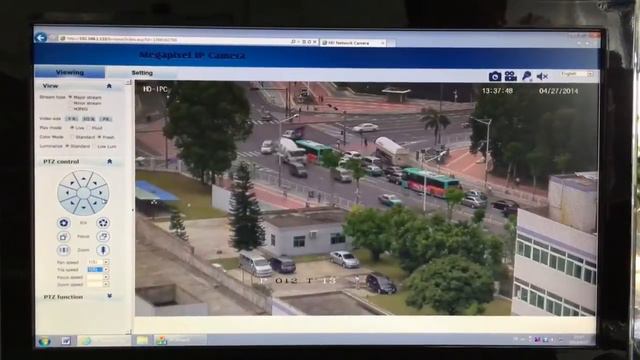Choose the last video size button
This screenshot has width=640, height=360.
click(105, 119)
